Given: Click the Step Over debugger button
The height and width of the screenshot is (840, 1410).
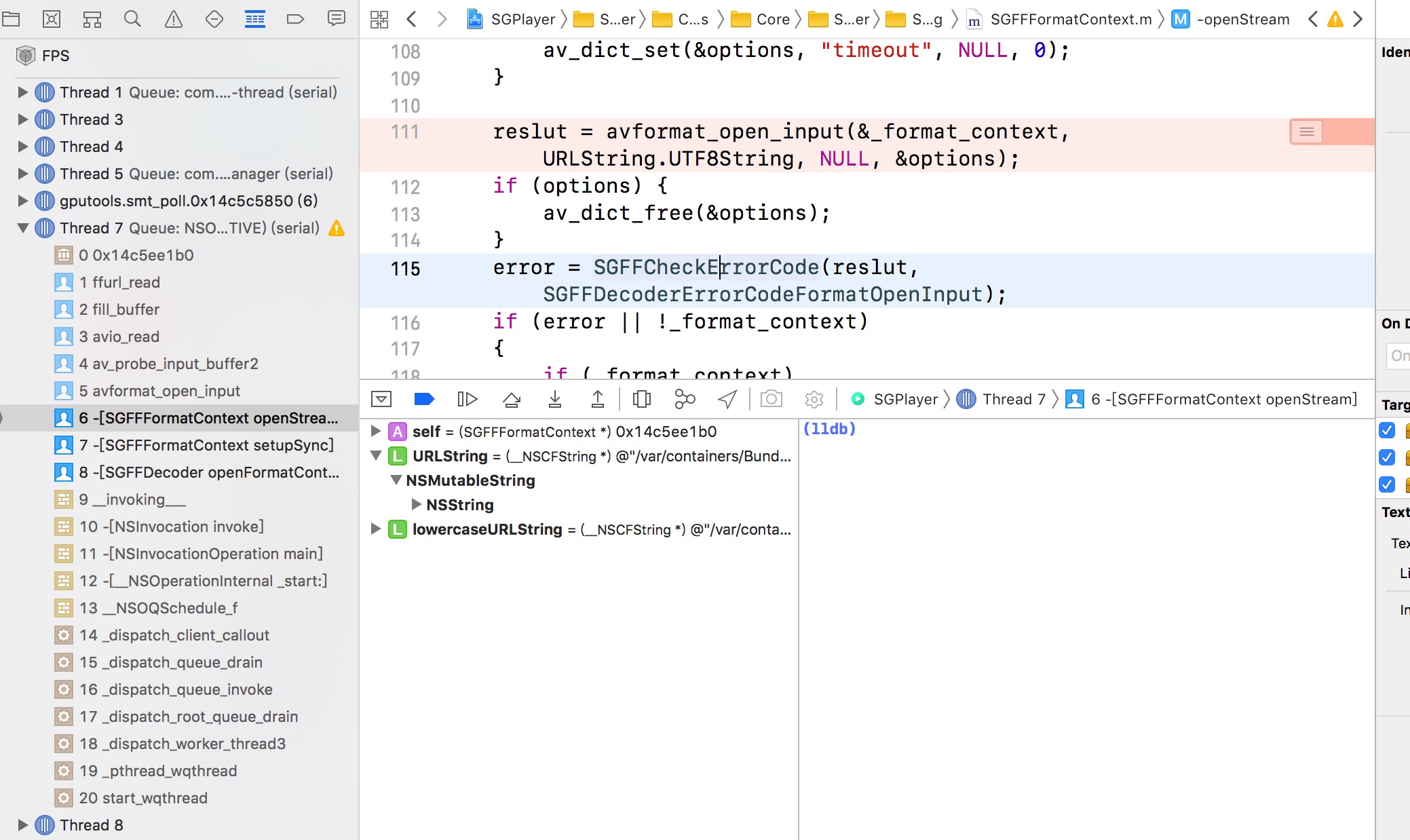Looking at the screenshot, I should 512,399.
